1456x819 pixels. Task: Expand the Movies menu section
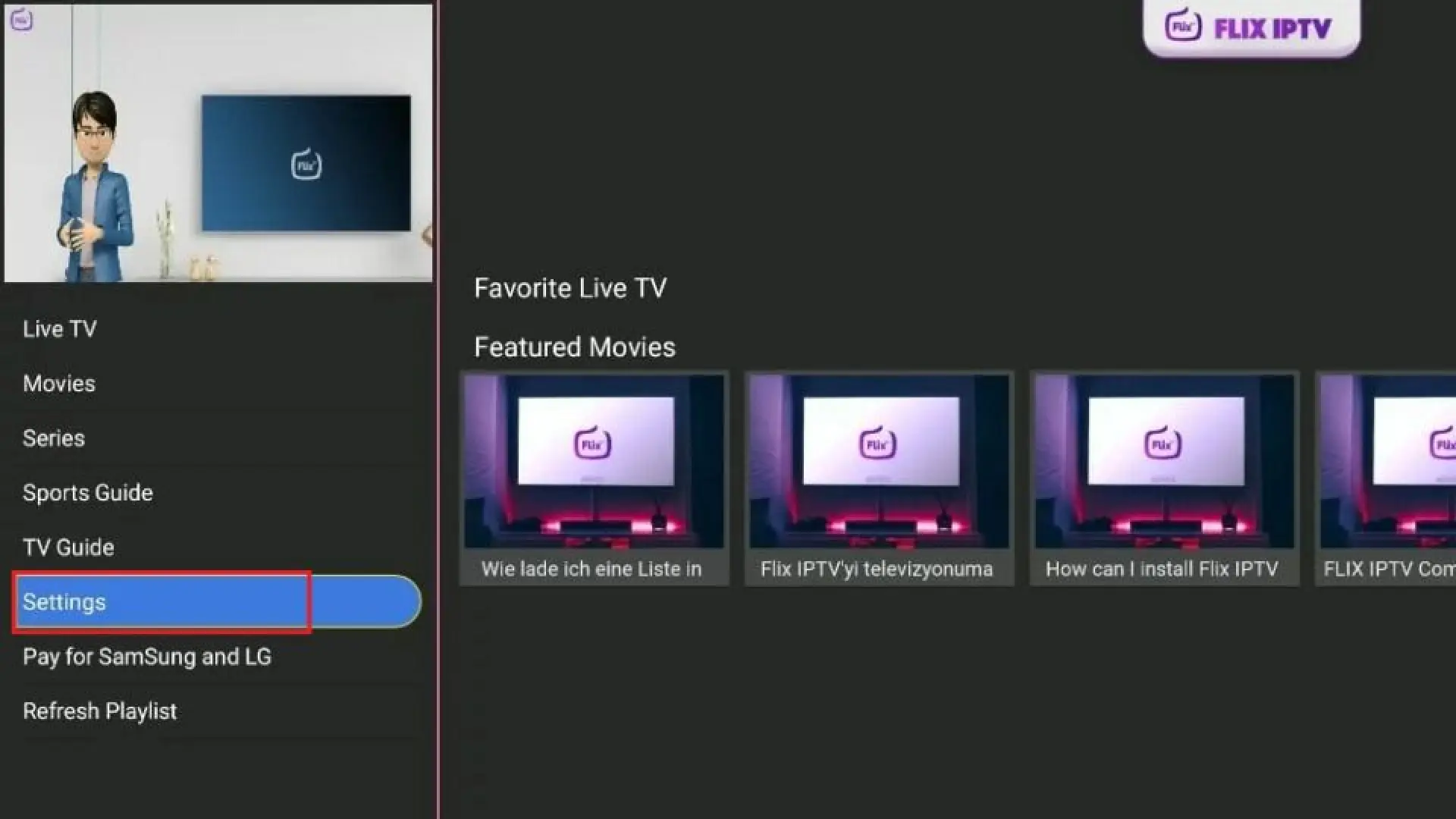tap(57, 383)
